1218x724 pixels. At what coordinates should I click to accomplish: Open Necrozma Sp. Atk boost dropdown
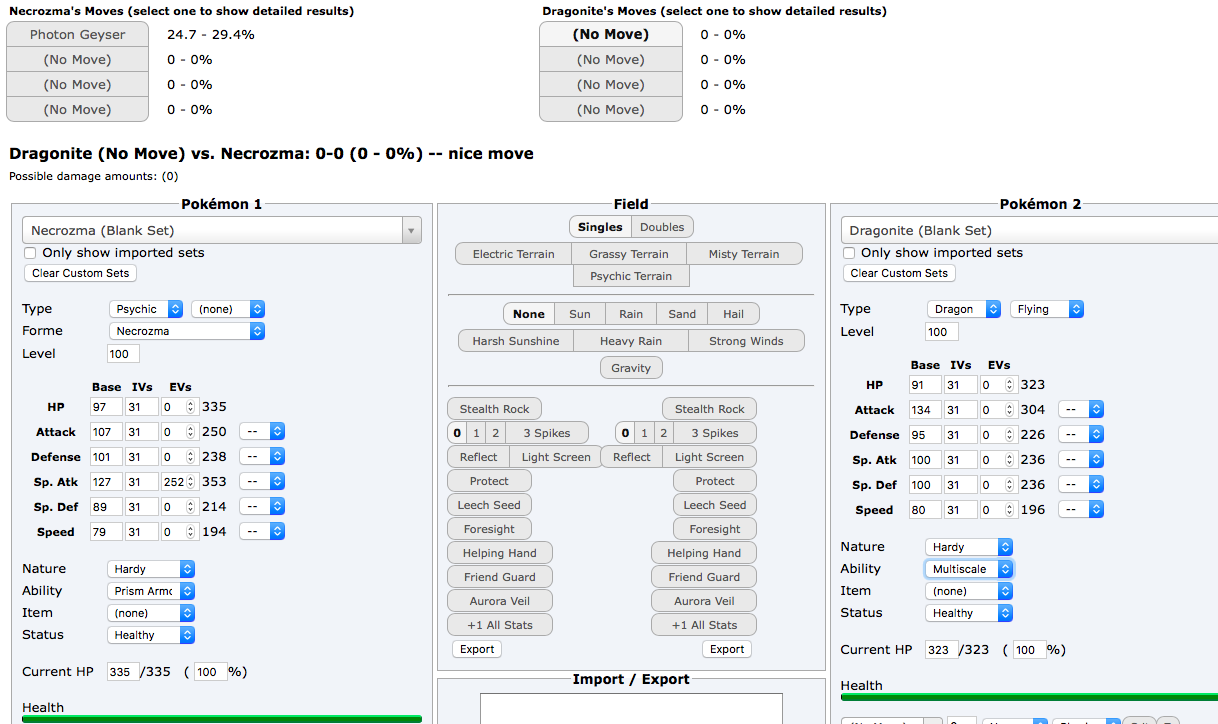[263, 482]
